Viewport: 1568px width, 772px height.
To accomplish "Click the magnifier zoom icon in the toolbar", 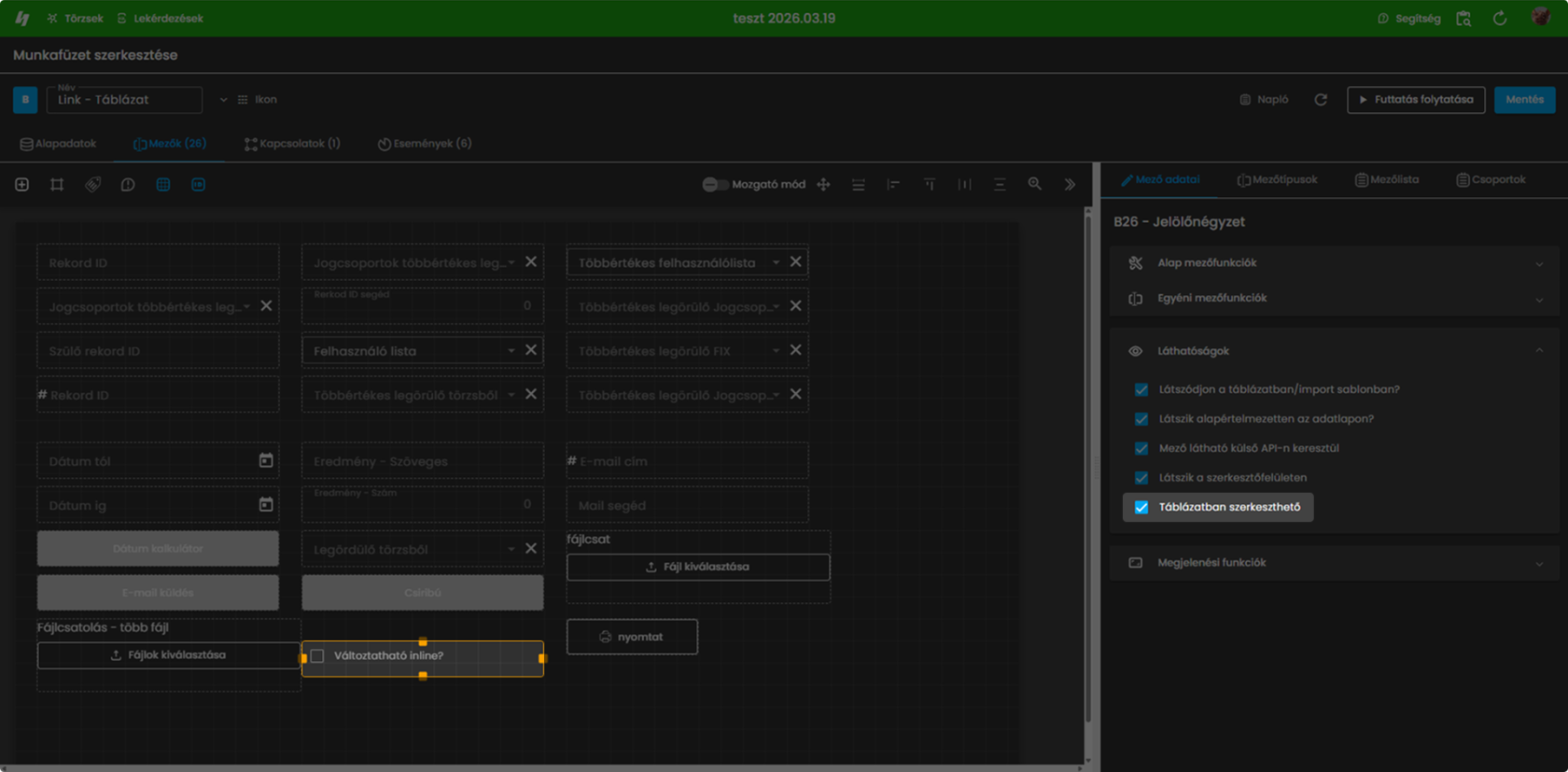I will click(x=1035, y=185).
